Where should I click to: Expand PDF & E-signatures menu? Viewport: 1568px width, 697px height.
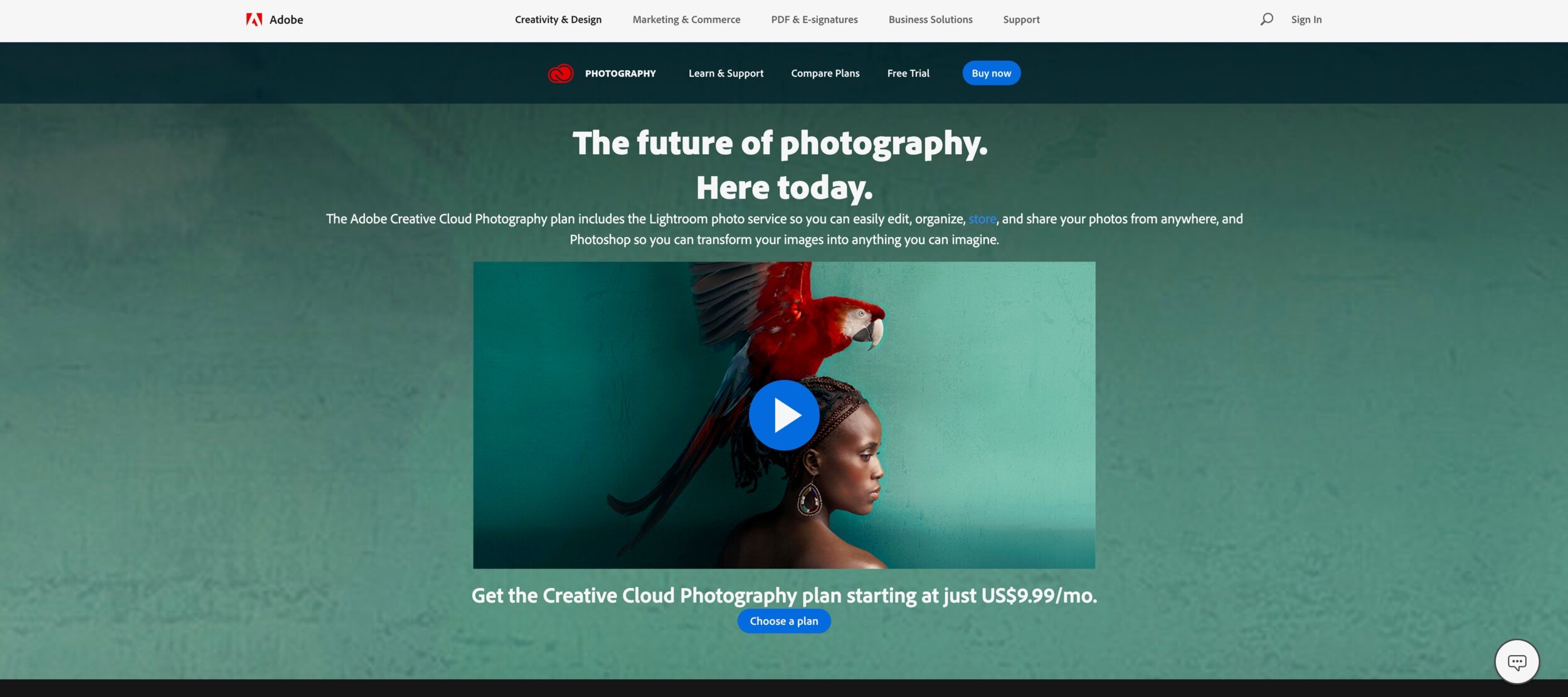[814, 19]
